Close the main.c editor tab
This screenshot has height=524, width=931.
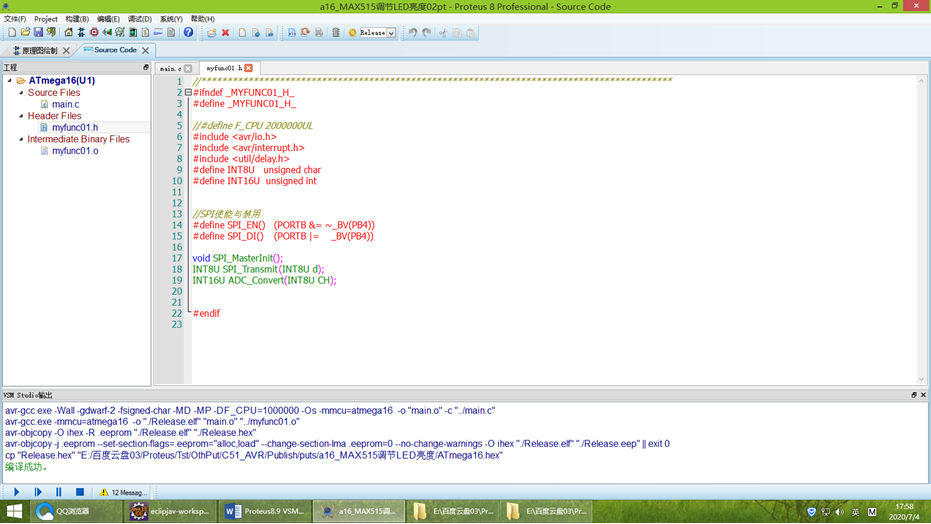tap(188, 68)
